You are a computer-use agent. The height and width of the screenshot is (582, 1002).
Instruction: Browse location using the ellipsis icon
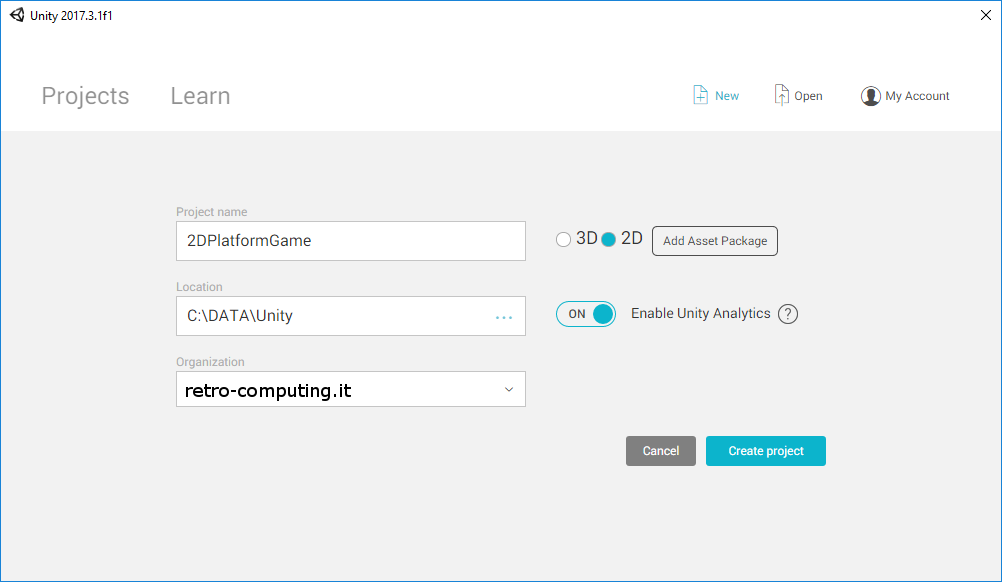504,317
